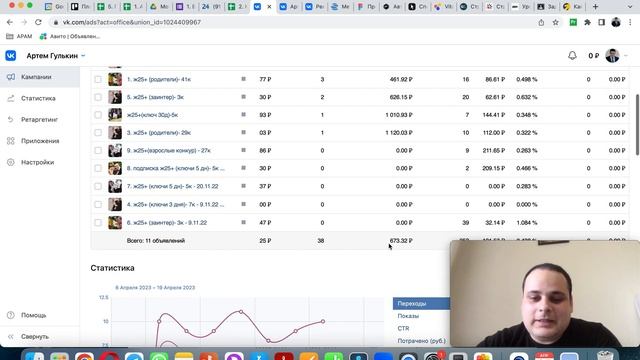Tick checkbox for 4. ж25+ (ключи 3 дня)- 7к
This screenshot has height=360, width=640.
point(98,204)
